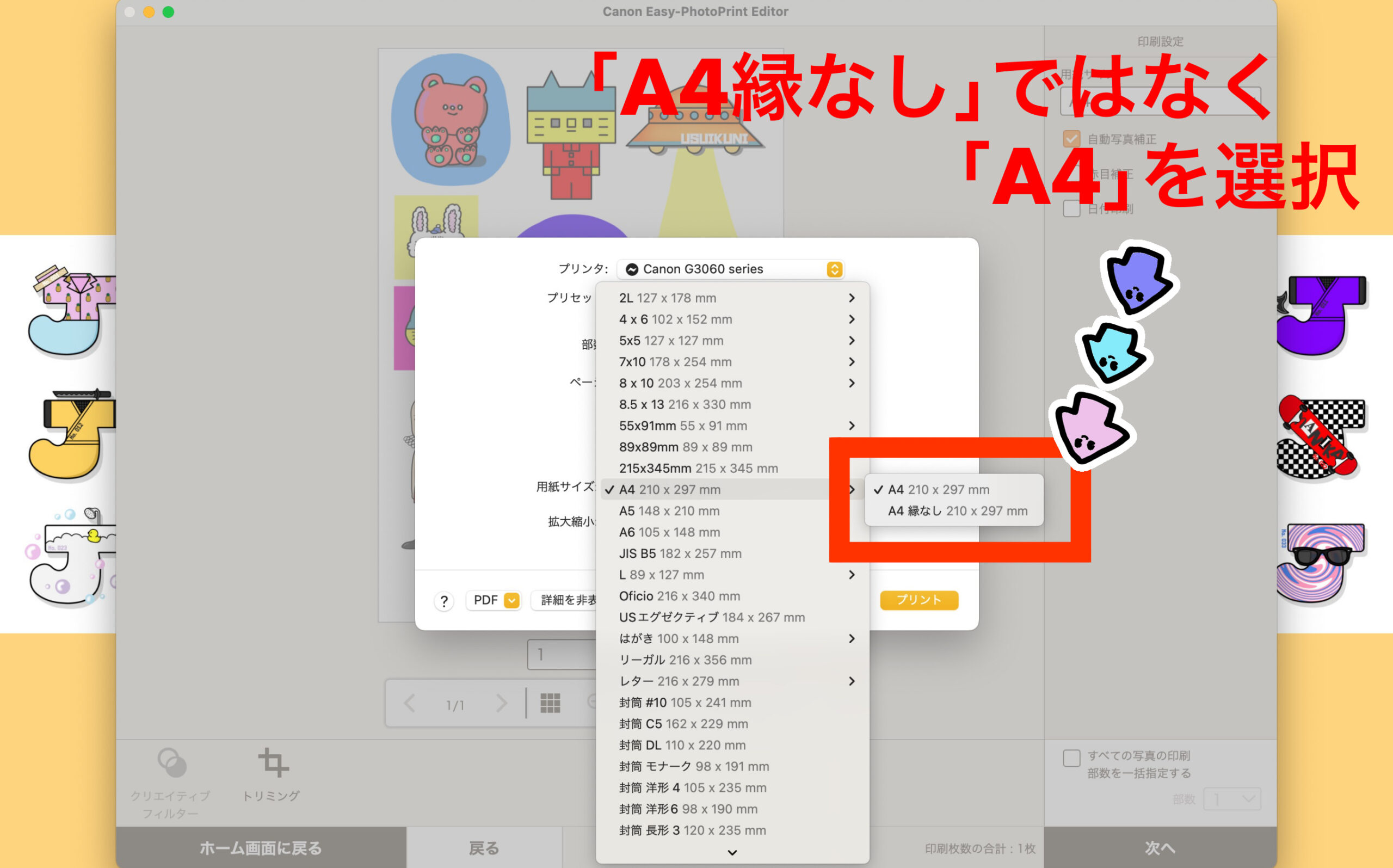1393x868 pixels.
Task: Select A4 210 x 297 mm in submenu
Action: pyautogui.click(x=953, y=490)
